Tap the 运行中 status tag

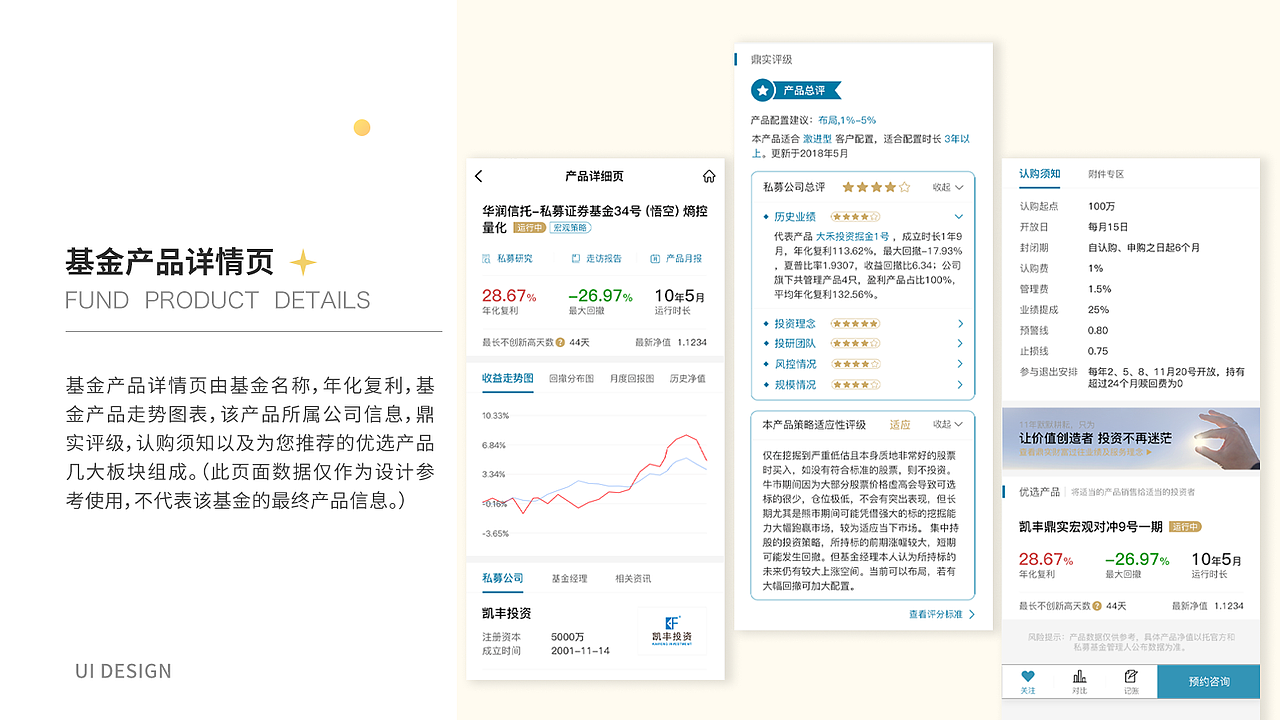[530, 227]
